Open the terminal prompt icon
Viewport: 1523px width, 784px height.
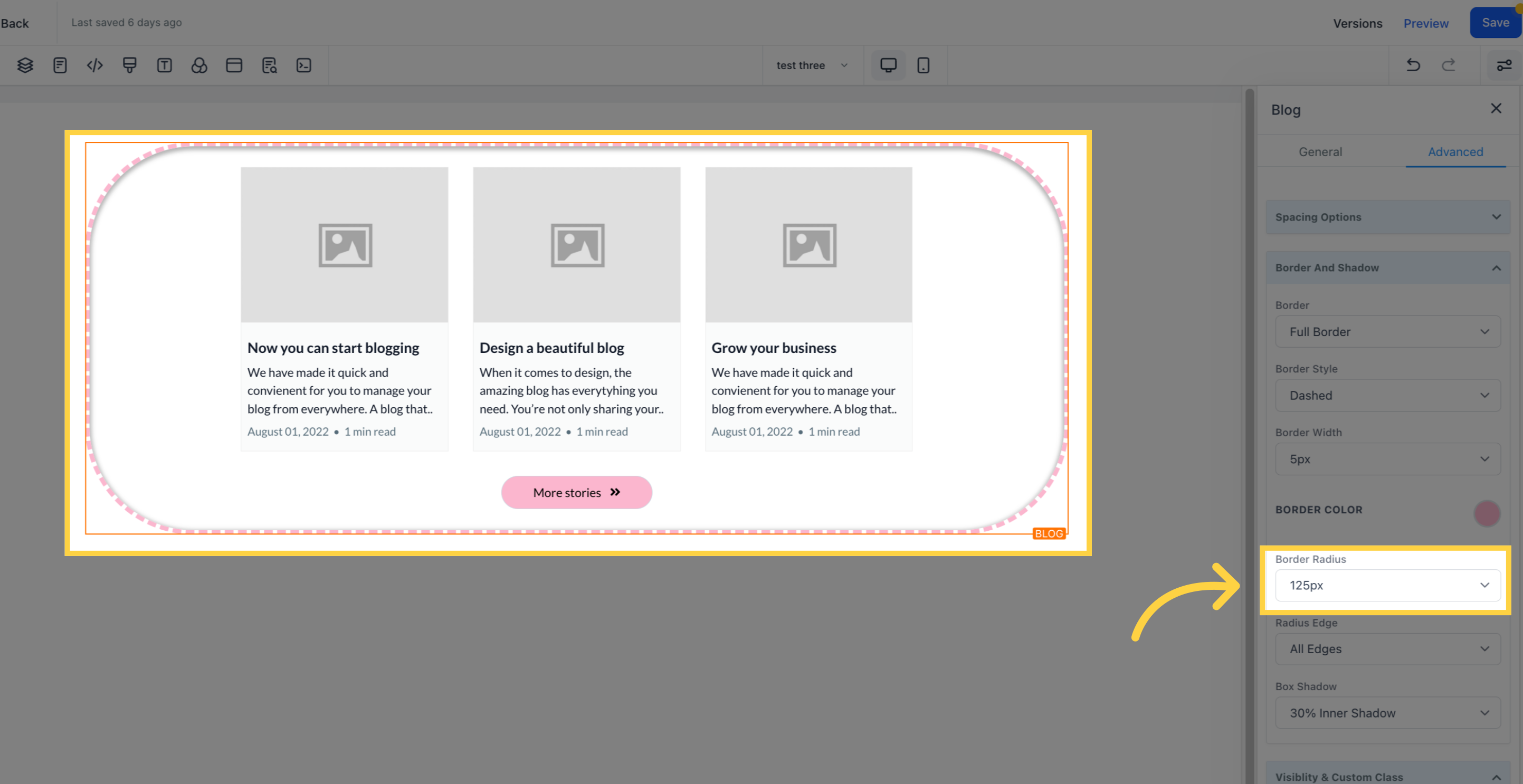[x=304, y=65]
